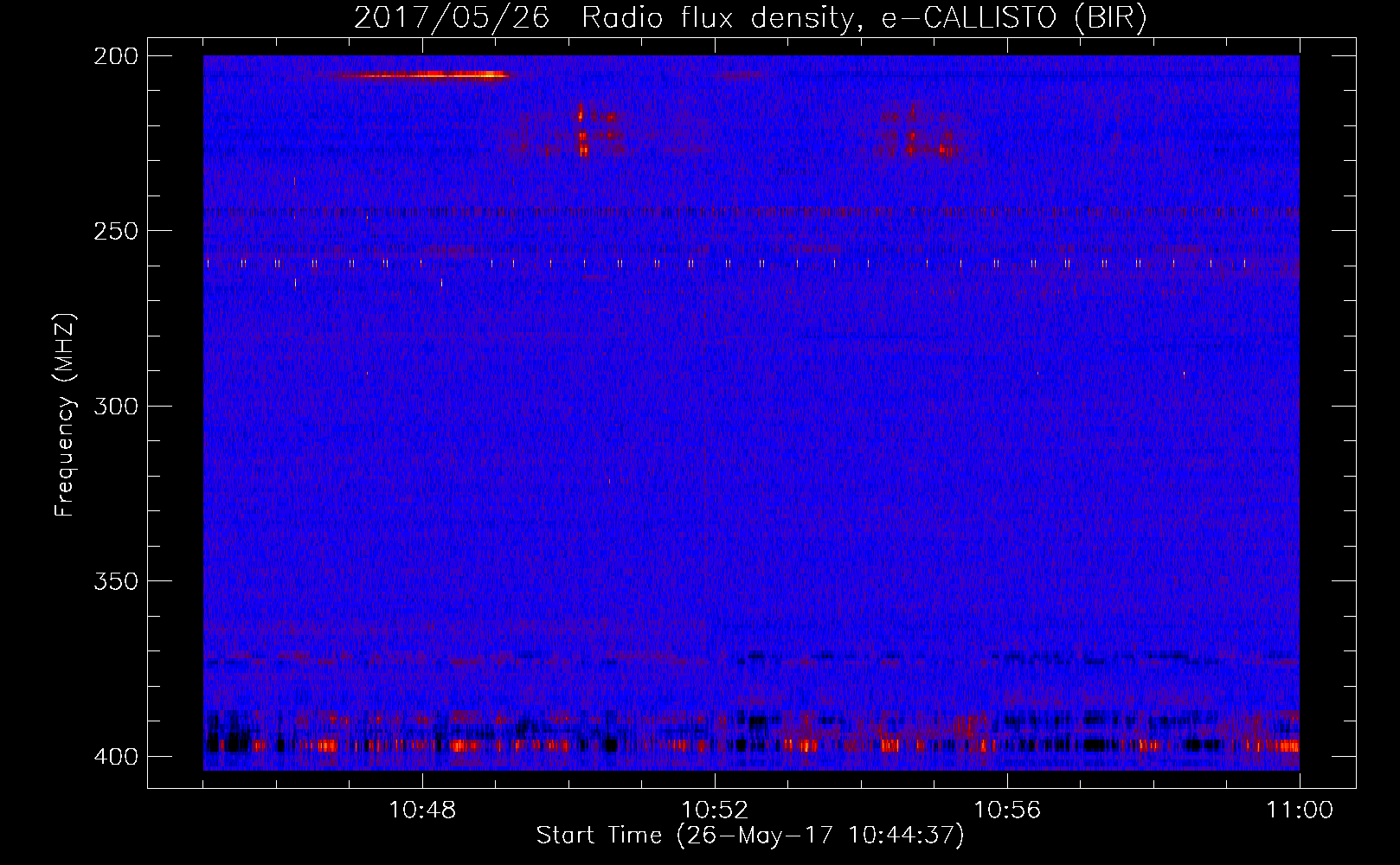Click the 11:00 time tick label

[1300, 811]
